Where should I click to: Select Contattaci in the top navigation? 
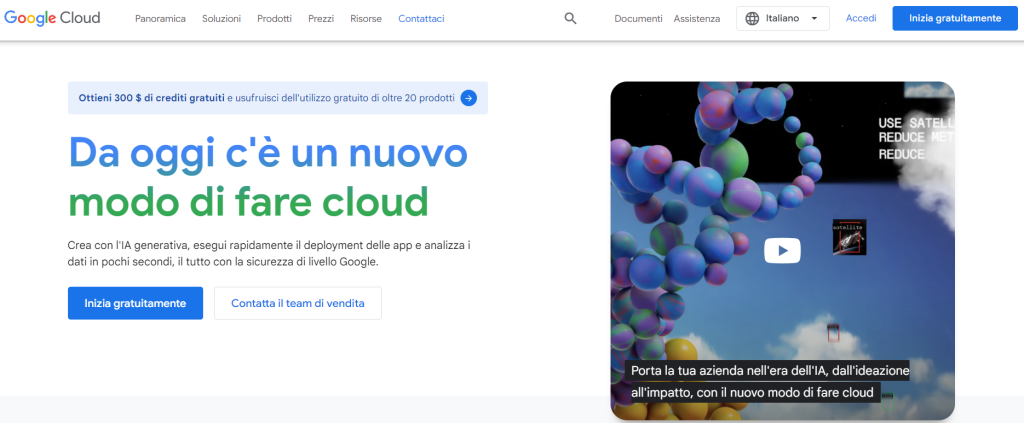(421, 19)
